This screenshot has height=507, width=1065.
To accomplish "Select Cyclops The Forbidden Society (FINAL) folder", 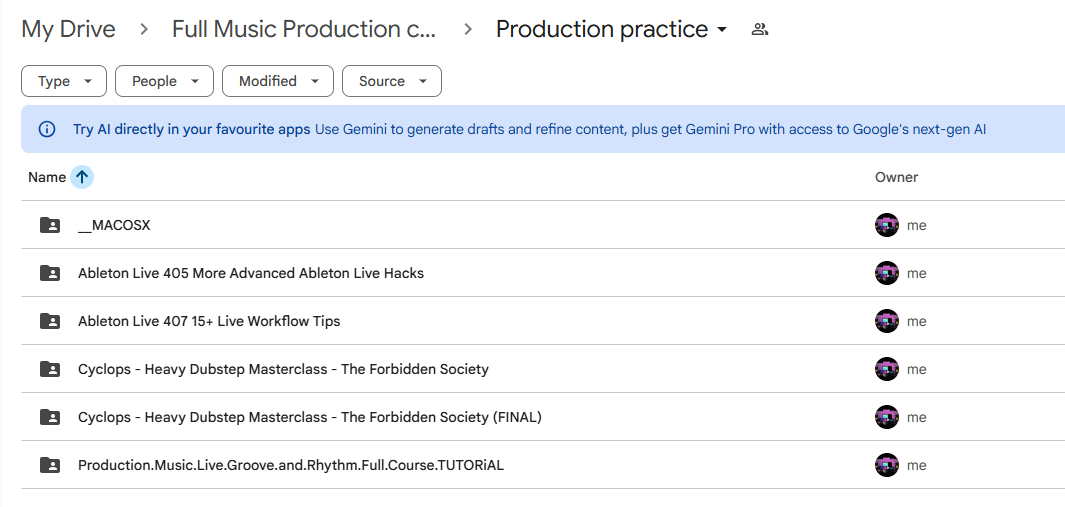I will [310, 417].
